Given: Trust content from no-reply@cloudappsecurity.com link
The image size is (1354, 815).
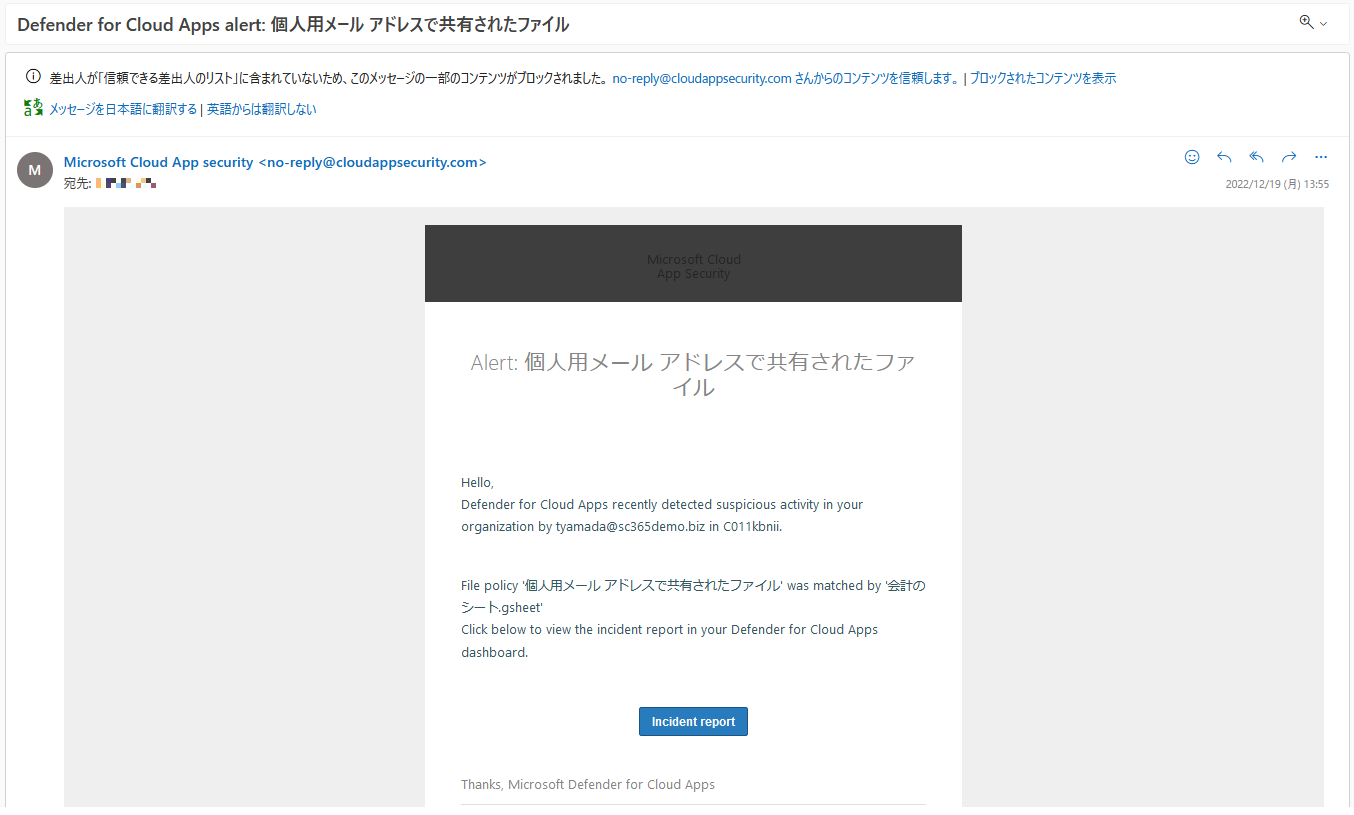Looking at the screenshot, I should [x=785, y=78].
